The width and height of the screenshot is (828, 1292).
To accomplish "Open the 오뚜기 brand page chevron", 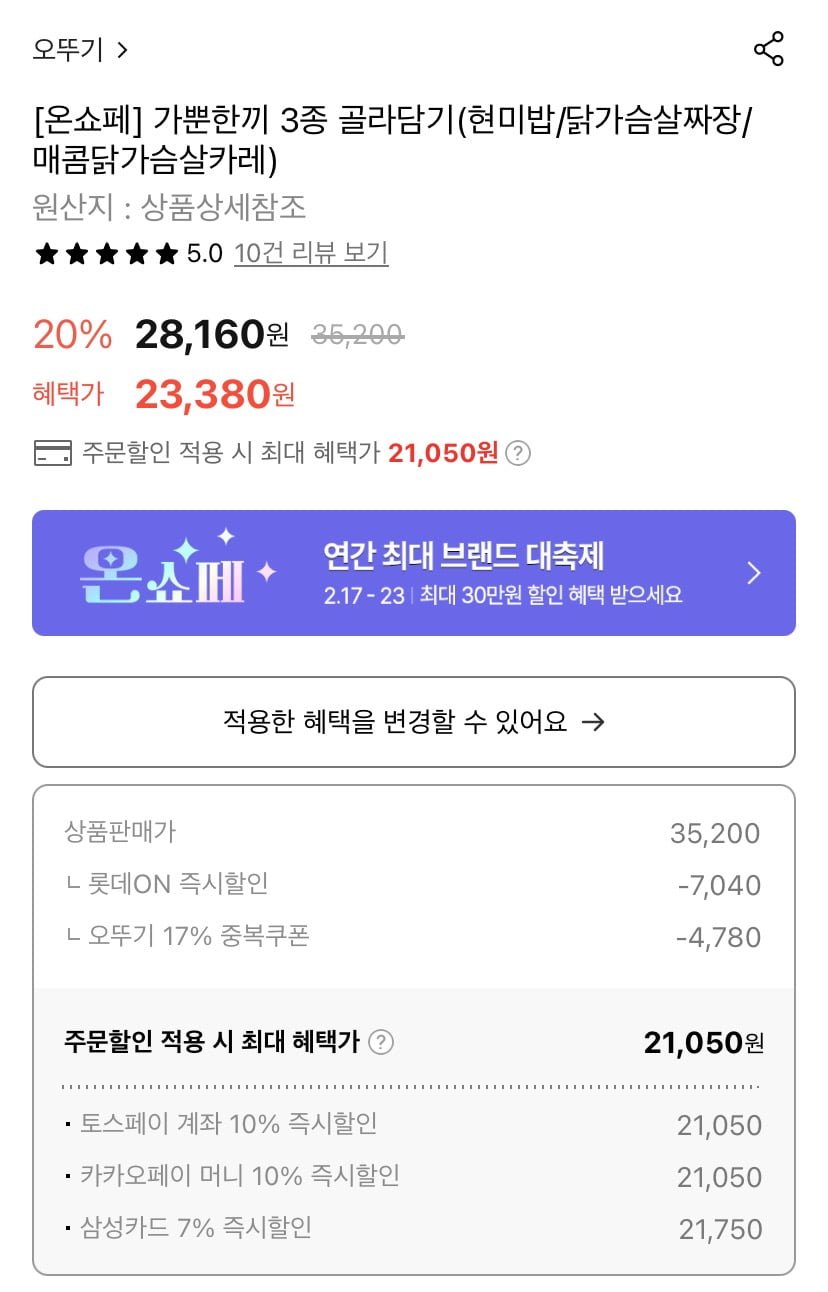I will pyautogui.click(x=123, y=49).
